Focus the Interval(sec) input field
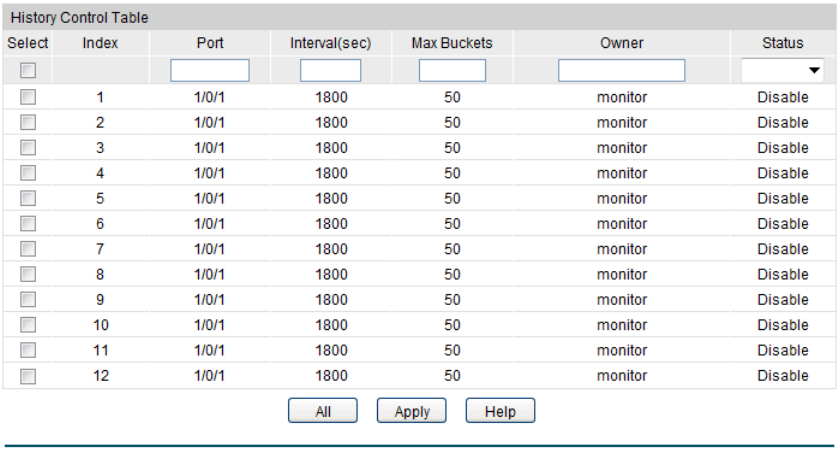Viewport: 838px width, 452px height. pos(330,71)
